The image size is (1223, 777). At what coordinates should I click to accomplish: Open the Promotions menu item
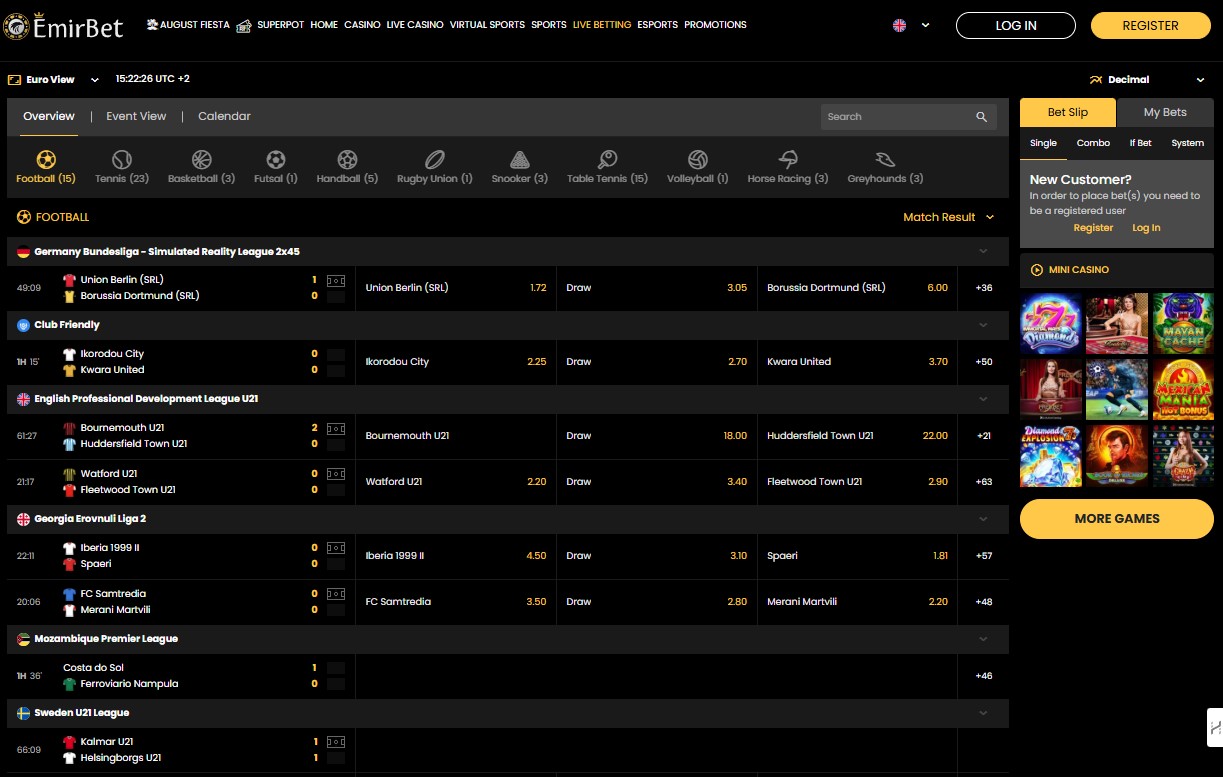[715, 25]
